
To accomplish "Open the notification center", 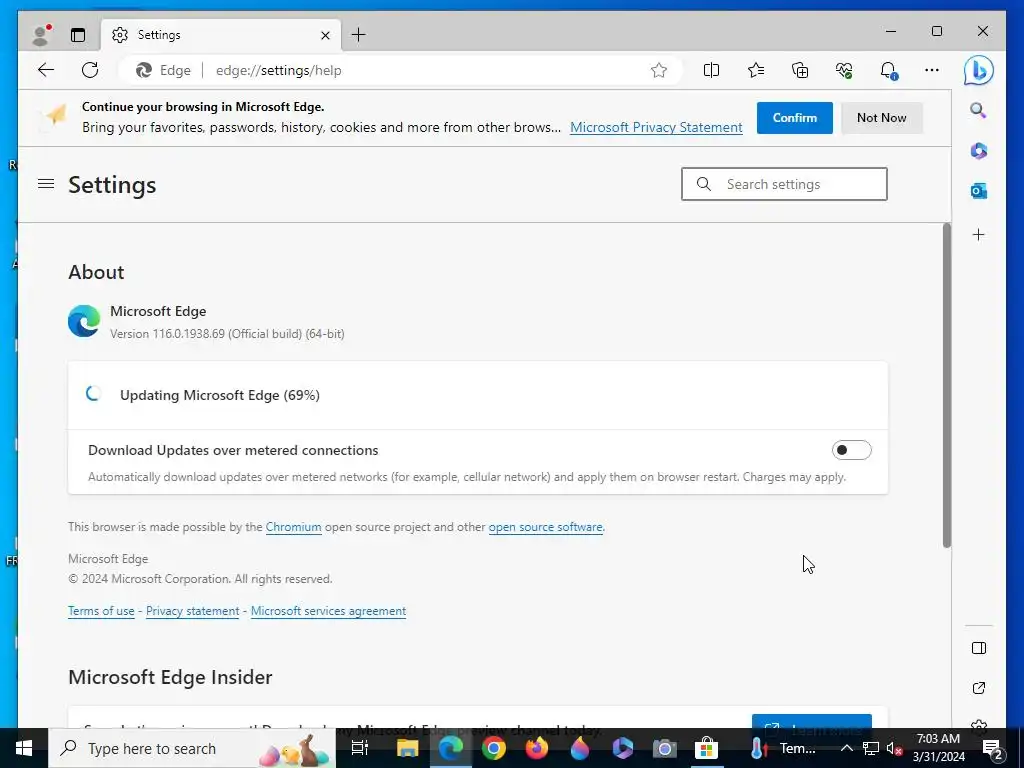I will (993, 748).
